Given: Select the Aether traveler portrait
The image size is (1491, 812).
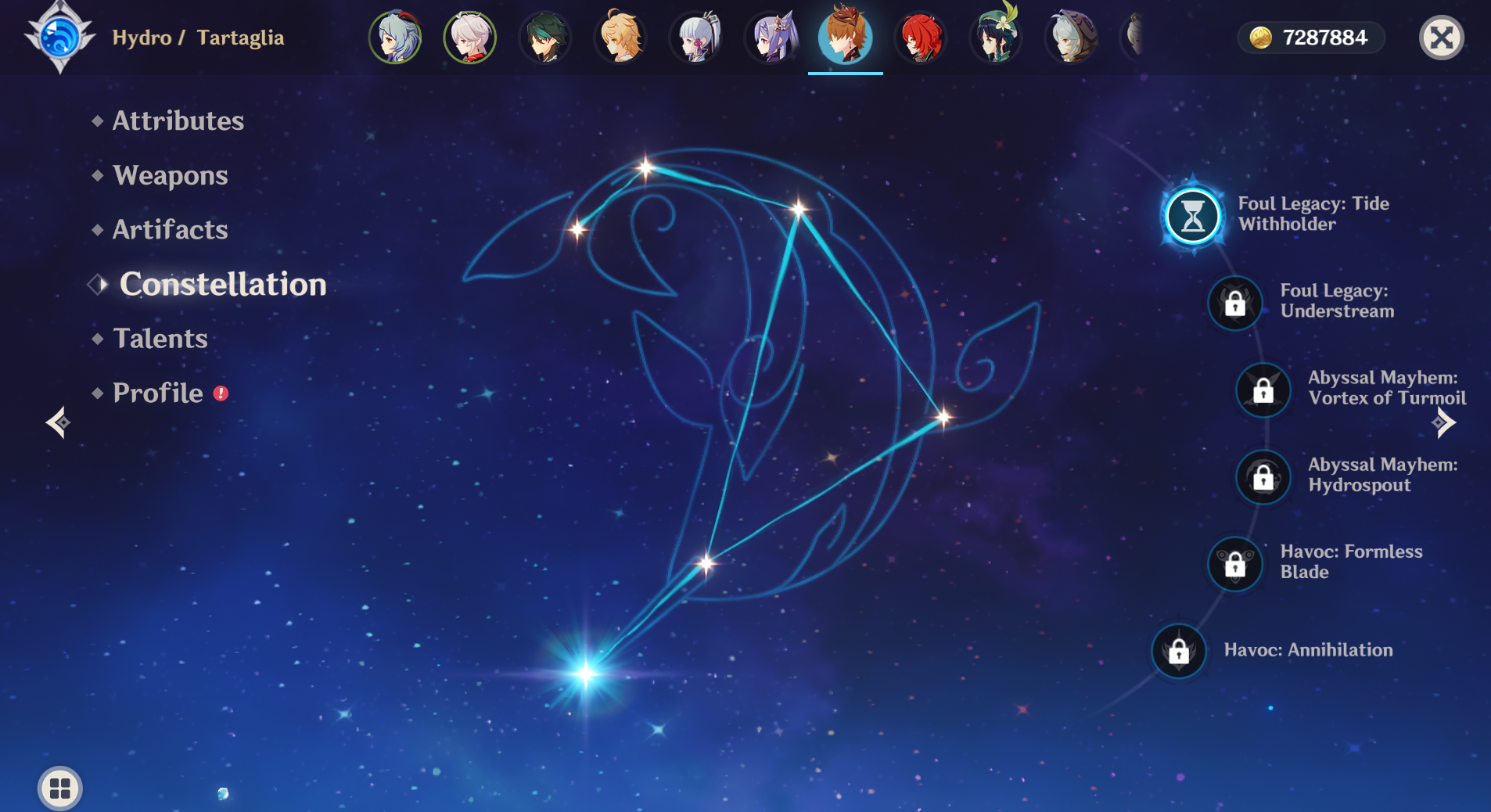Looking at the screenshot, I should [x=620, y=37].
